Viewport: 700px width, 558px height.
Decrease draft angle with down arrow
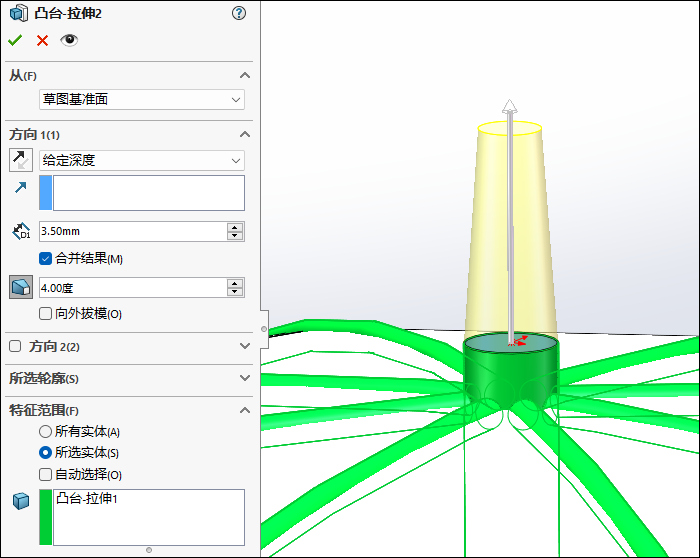[x=235, y=292]
